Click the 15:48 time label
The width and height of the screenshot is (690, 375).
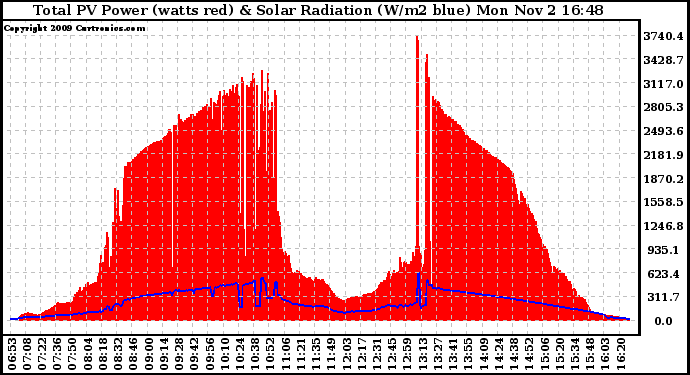590,354
